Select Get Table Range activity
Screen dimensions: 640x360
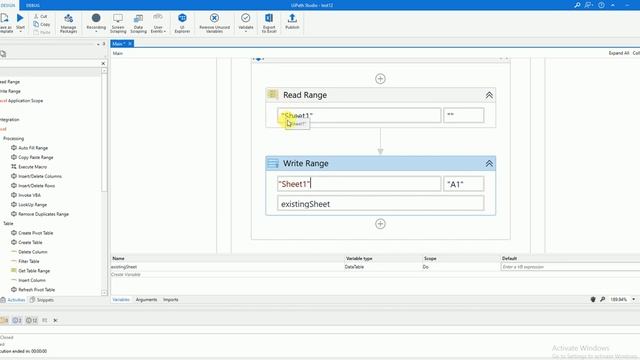[31, 271]
